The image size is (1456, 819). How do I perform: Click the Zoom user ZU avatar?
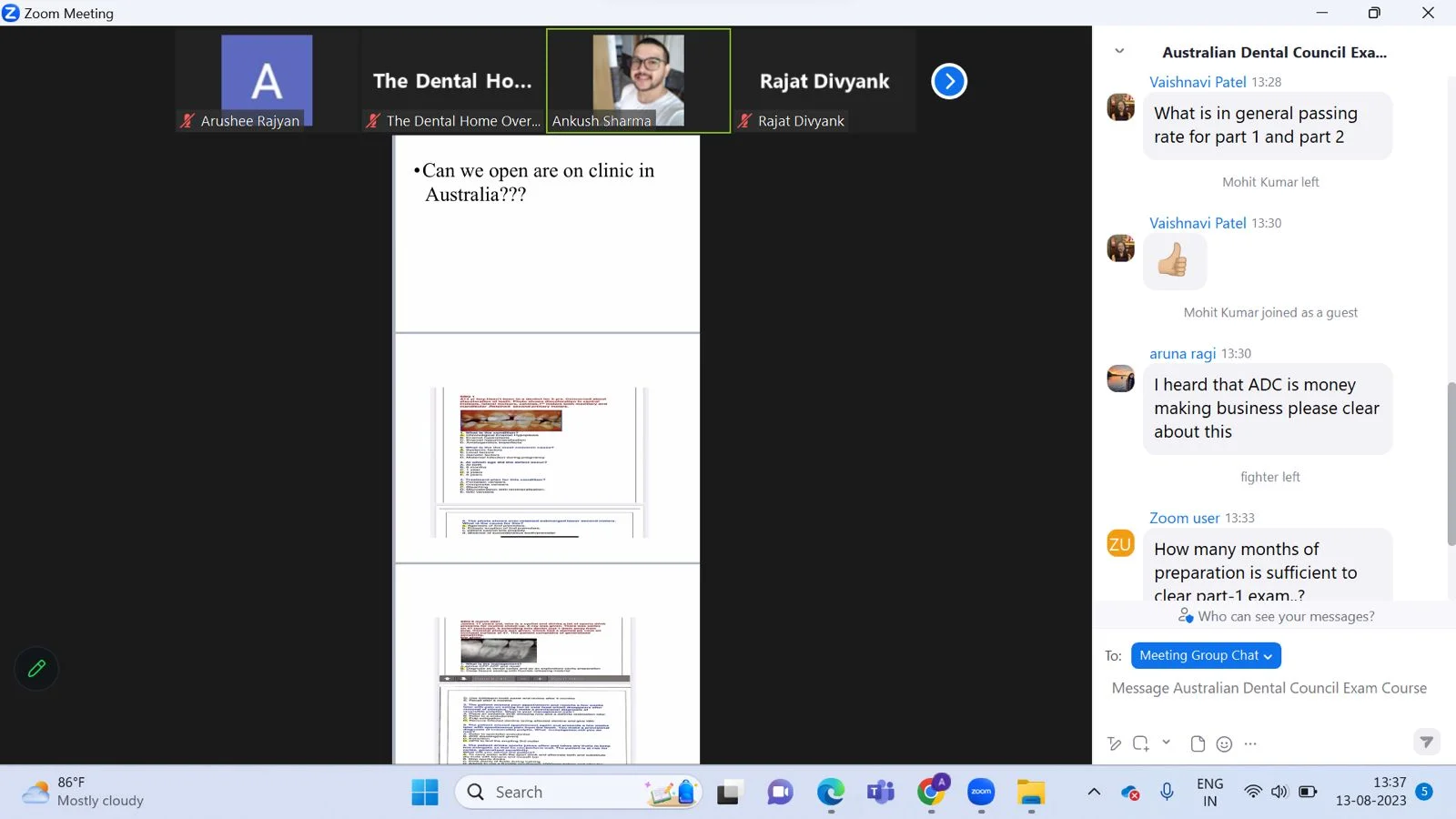point(1120,543)
